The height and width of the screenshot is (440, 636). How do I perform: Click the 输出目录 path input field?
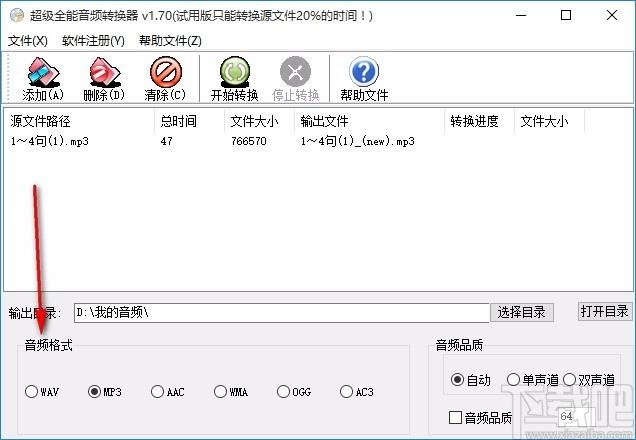(282, 313)
